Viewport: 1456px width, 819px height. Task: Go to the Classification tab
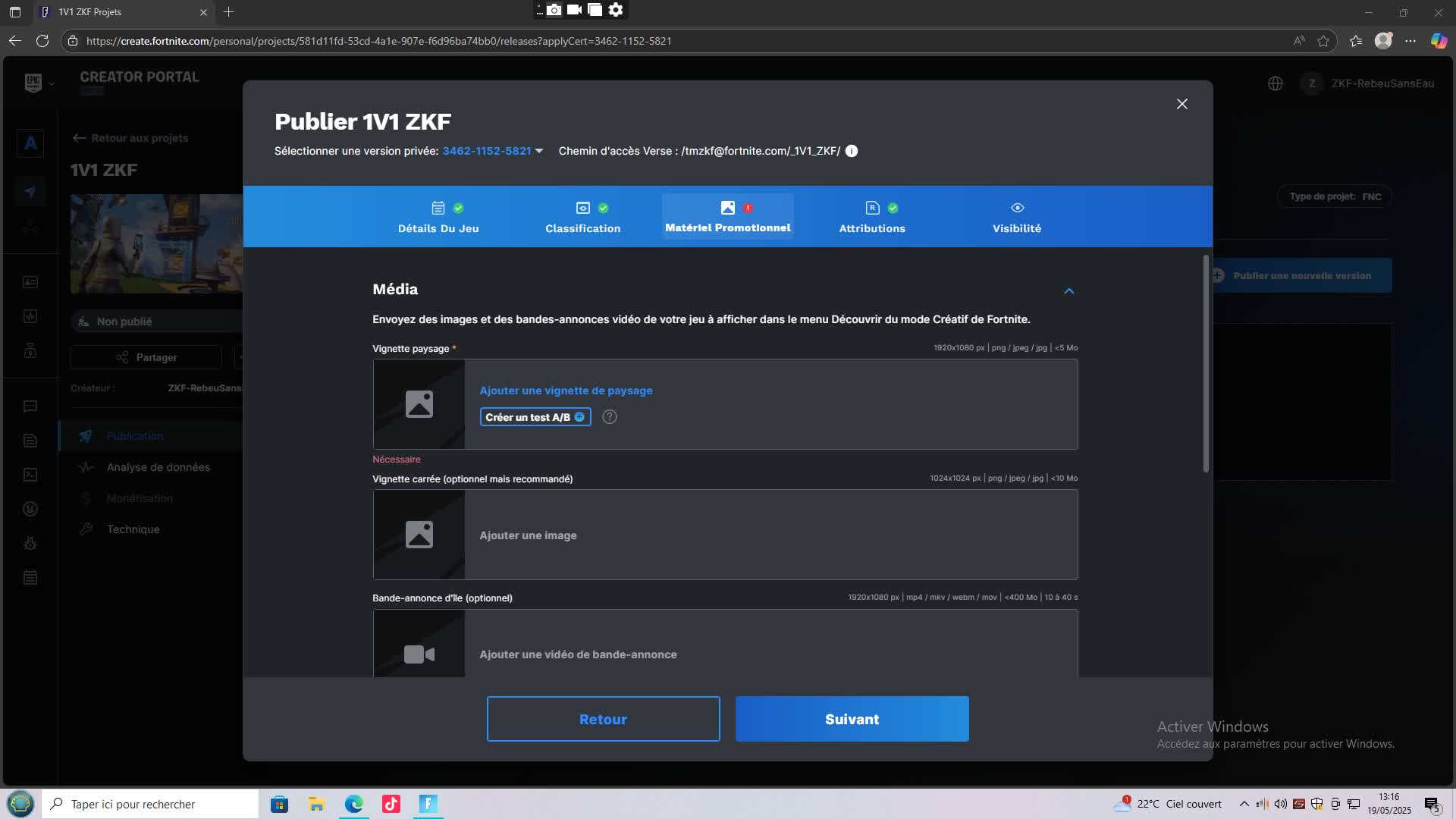(x=582, y=218)
